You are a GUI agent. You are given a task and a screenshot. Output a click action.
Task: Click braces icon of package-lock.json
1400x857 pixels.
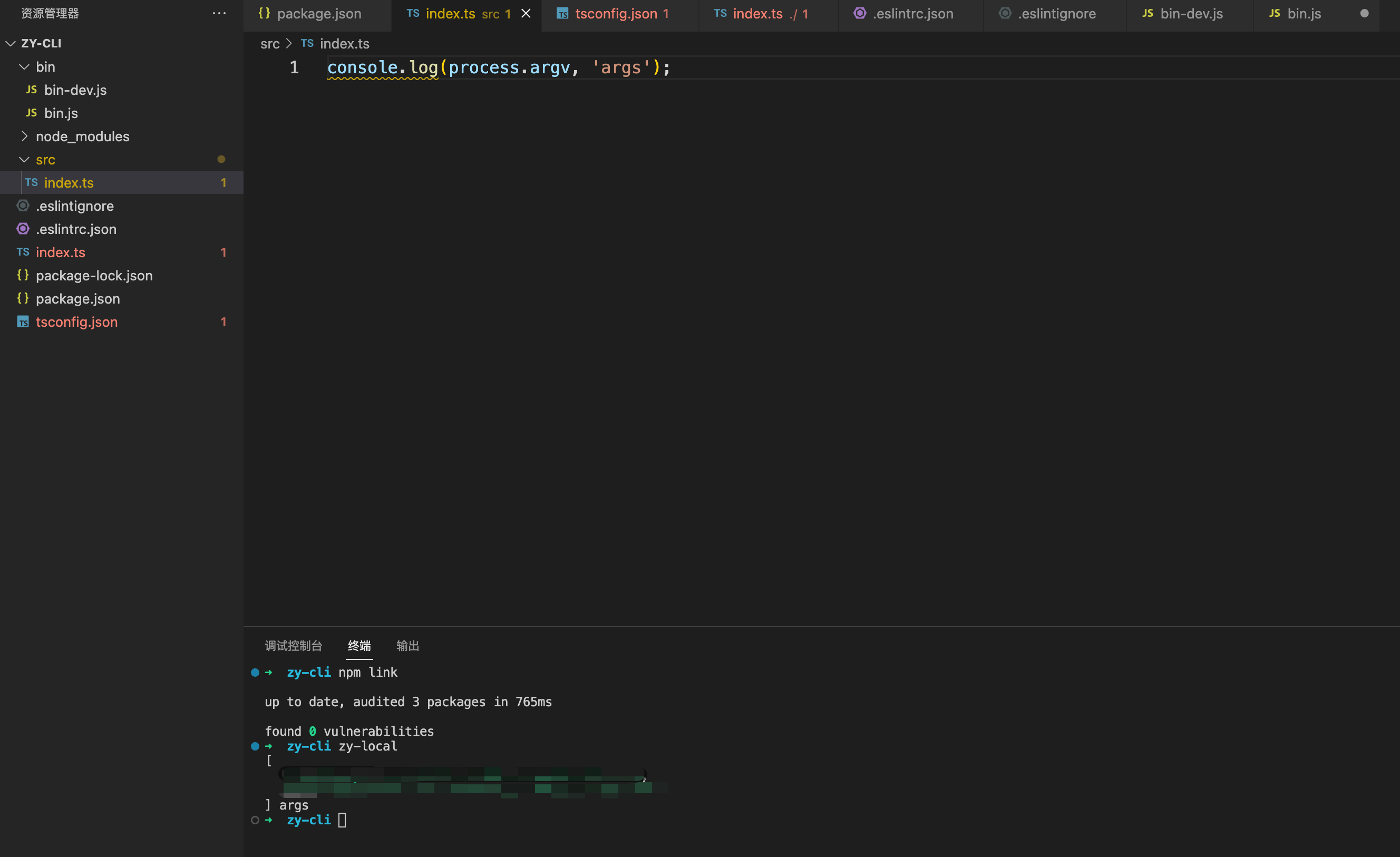(23, 275)
